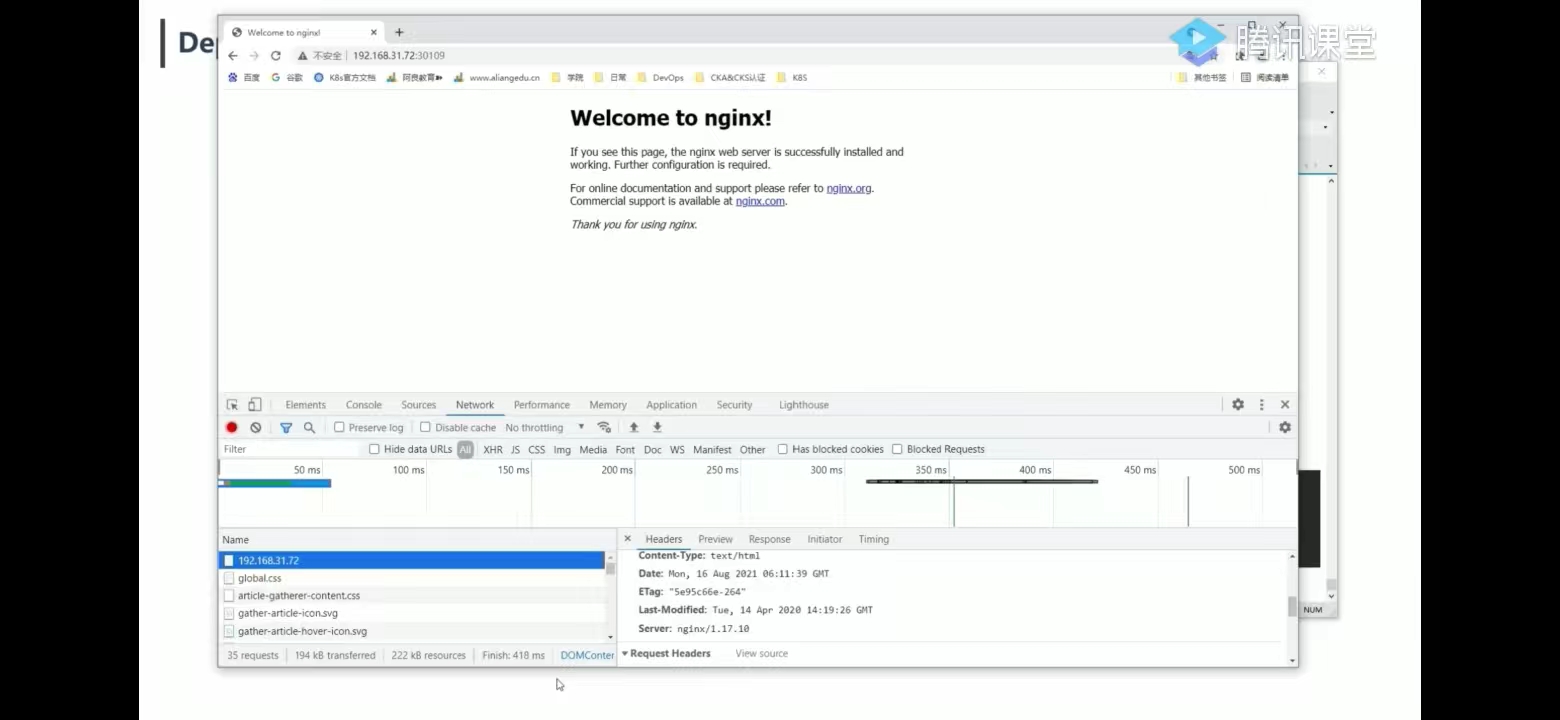The image size is (1560, 720).
Task: Select the global.css request
Action: pos(412,578)
